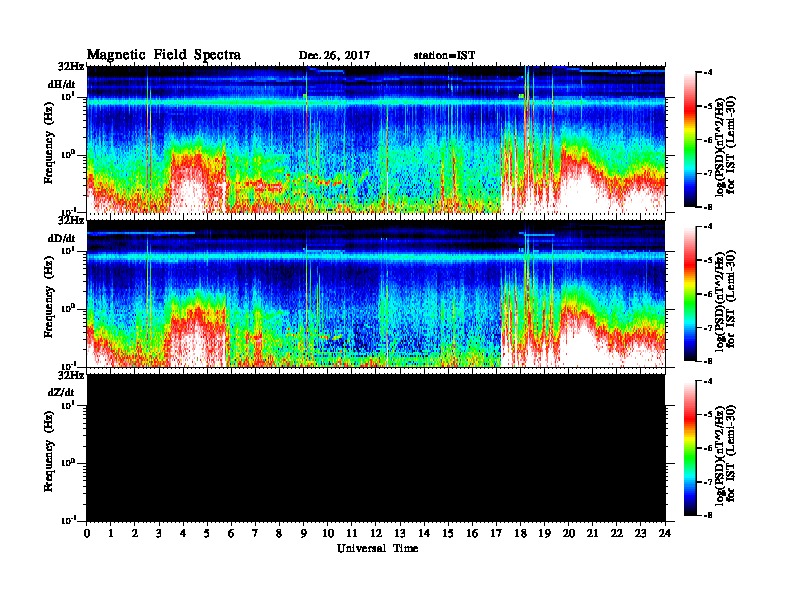
Task: Click the 'dH/dt' panel label
Action: pos(62,84)
